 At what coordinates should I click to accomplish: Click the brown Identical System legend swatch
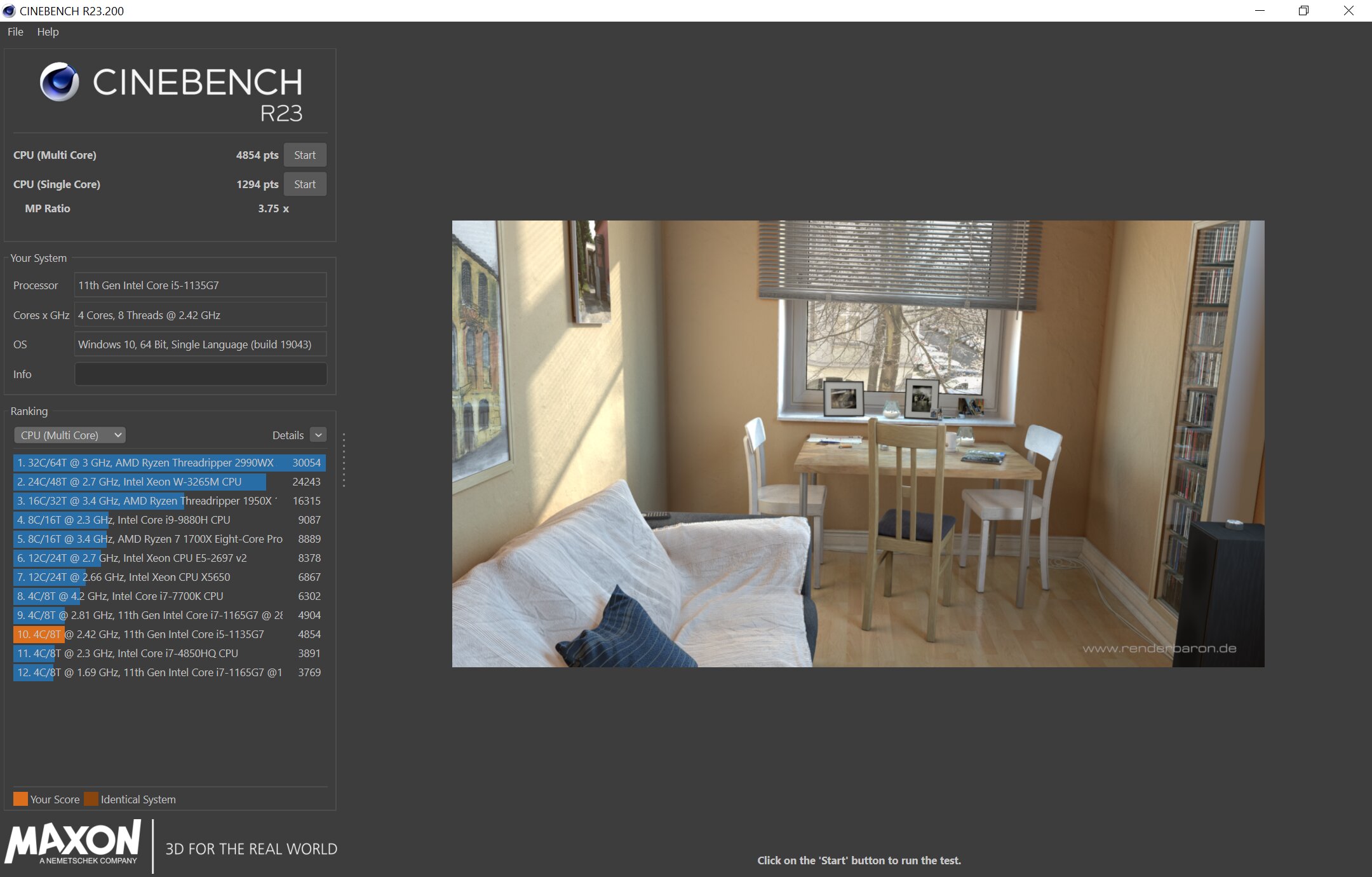91,799
